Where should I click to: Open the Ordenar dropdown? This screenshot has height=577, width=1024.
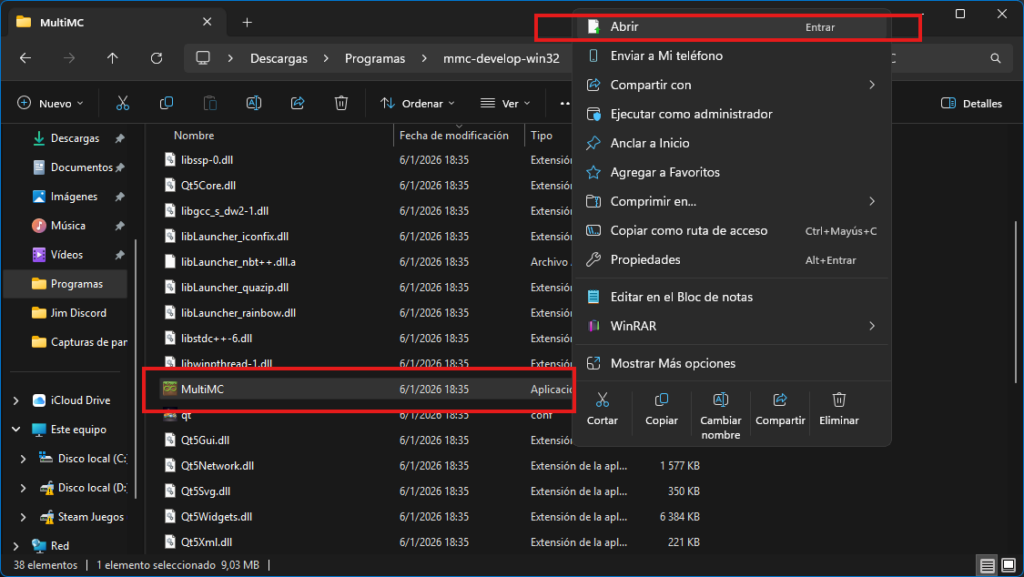tap(418, 103)
